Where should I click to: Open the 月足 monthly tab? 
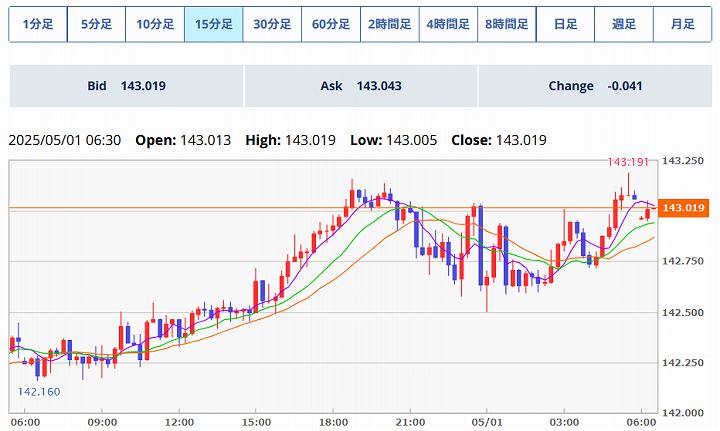[x=682, y=24]
